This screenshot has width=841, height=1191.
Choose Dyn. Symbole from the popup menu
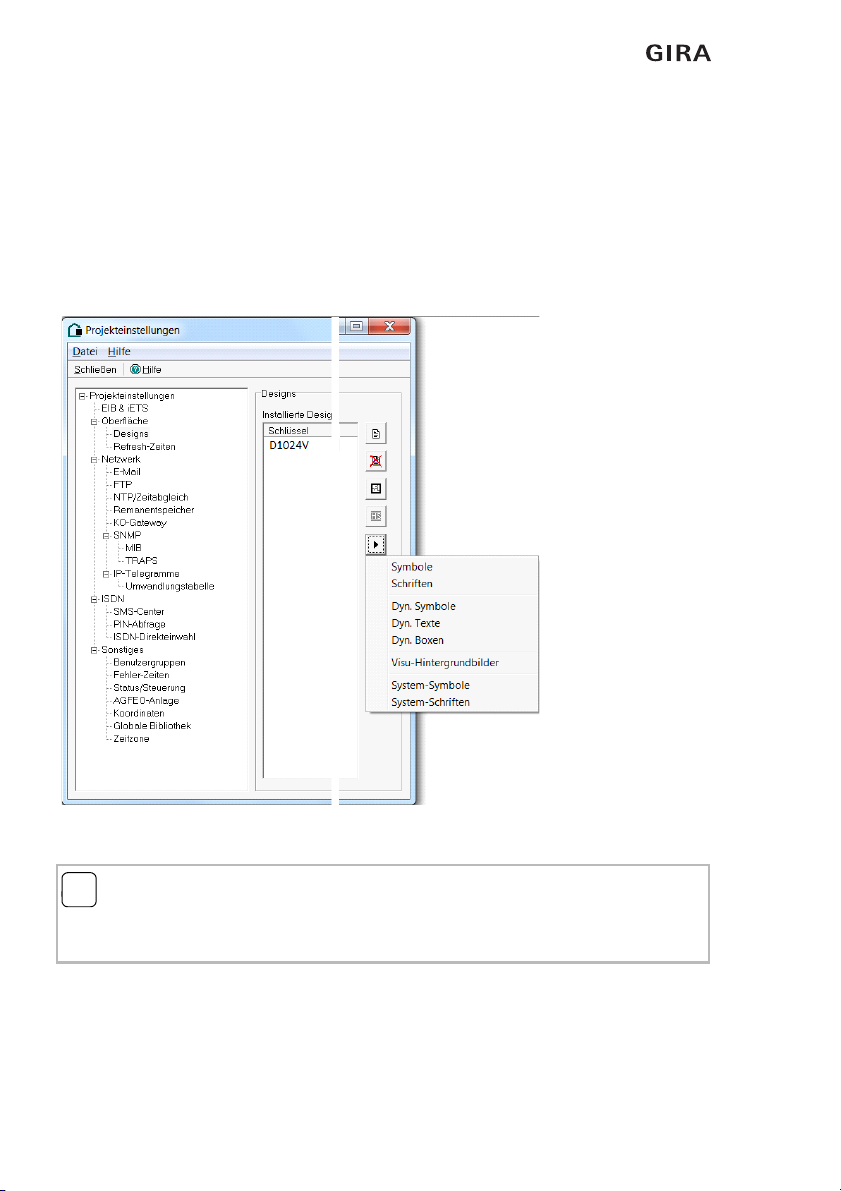423,606
